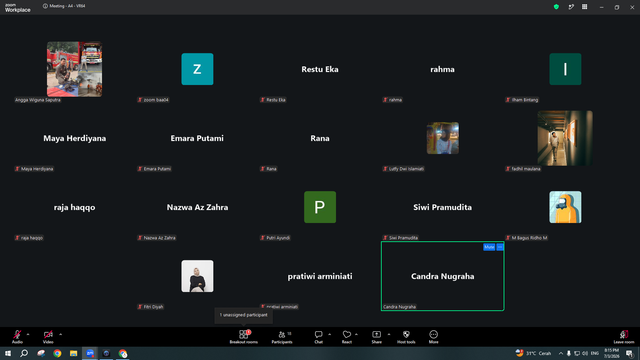Click the volume icon in system tray
640x360 pixels.
click(x=585, y=353)
